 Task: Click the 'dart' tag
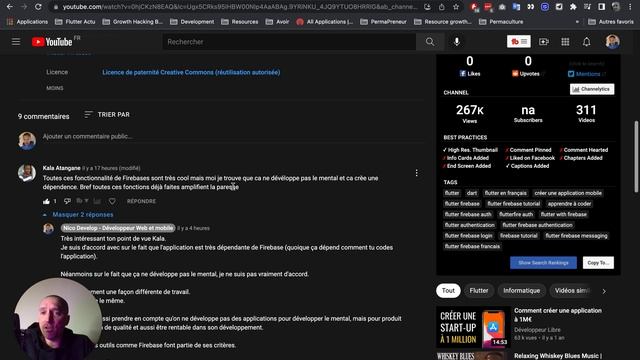[x=472, y=193]
